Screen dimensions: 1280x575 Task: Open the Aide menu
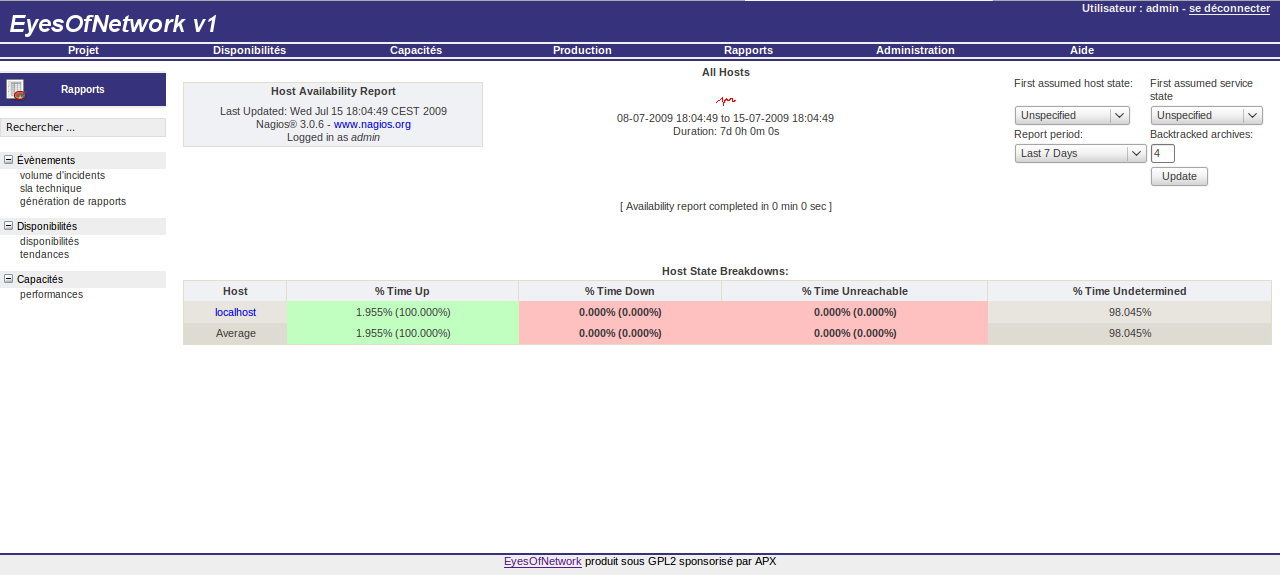1082,50
